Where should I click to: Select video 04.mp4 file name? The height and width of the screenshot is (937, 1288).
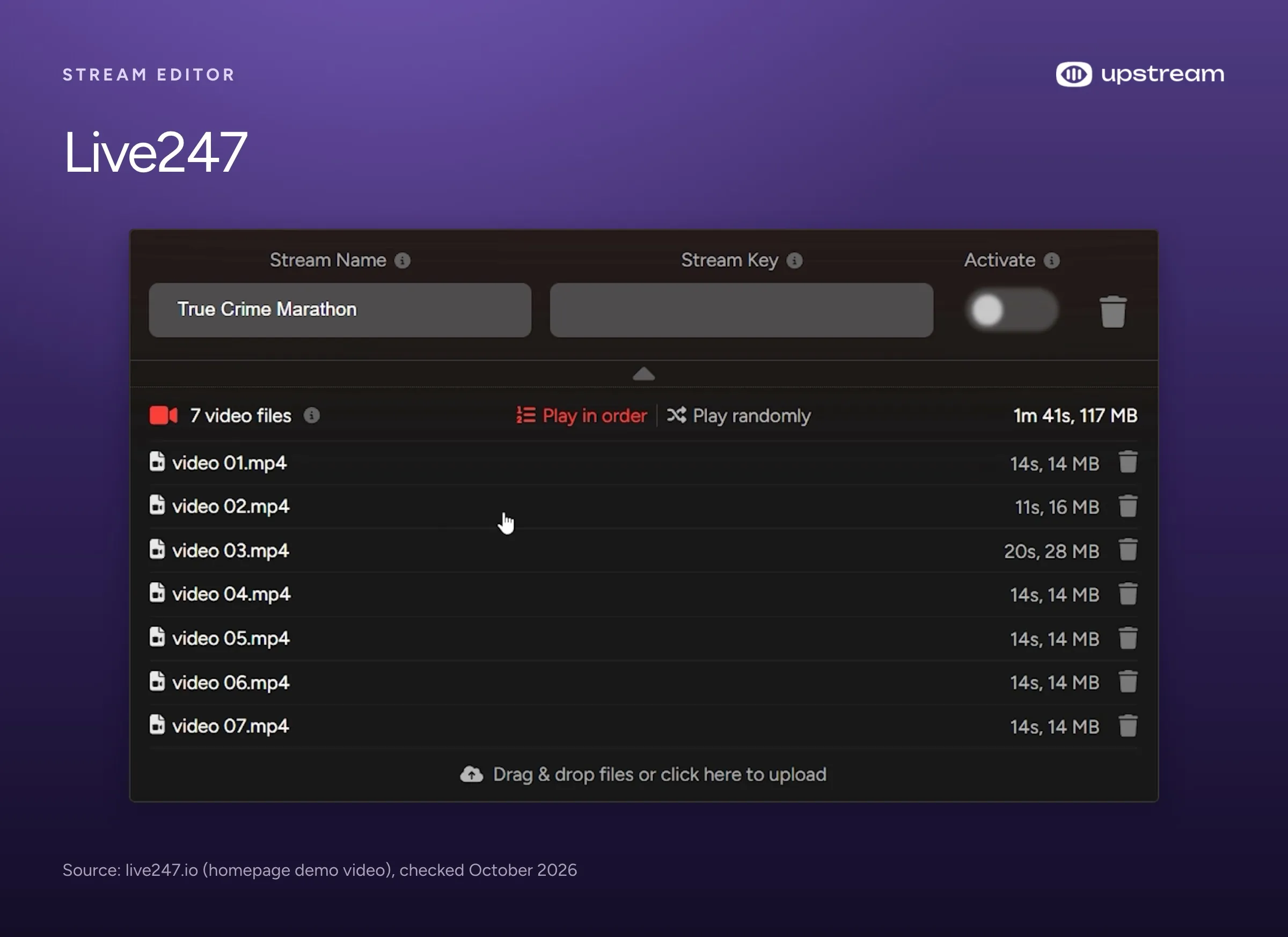(x=231, y=595)
